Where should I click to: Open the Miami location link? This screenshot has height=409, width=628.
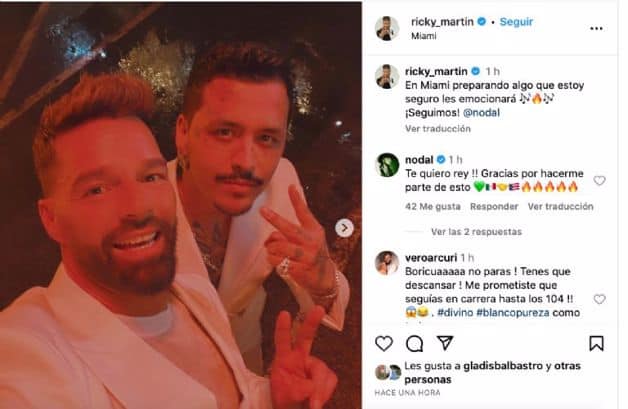tap(424, 36)
